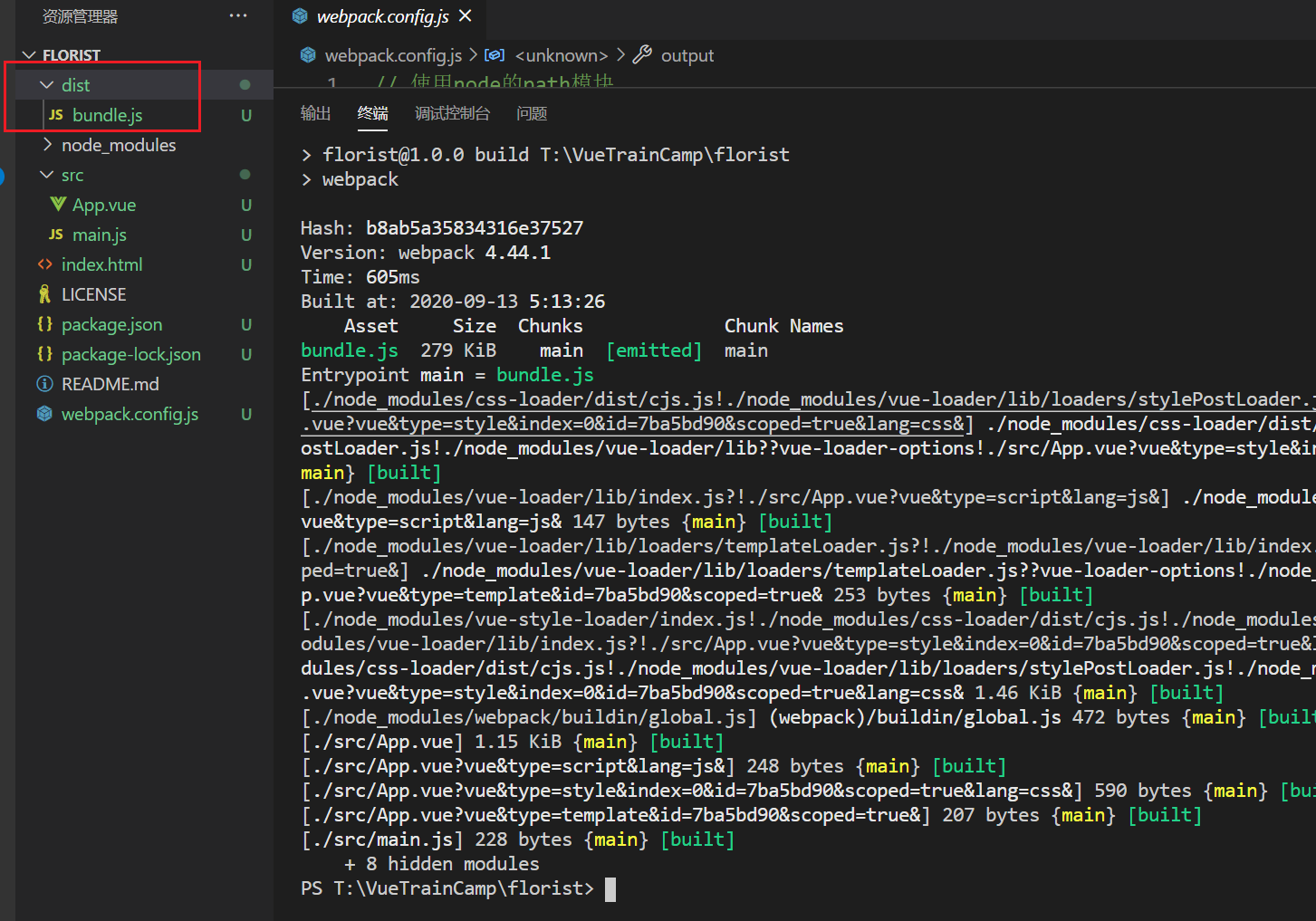
Task: Click the wrench icon in the breadcrumb
Action: point(642,55)
